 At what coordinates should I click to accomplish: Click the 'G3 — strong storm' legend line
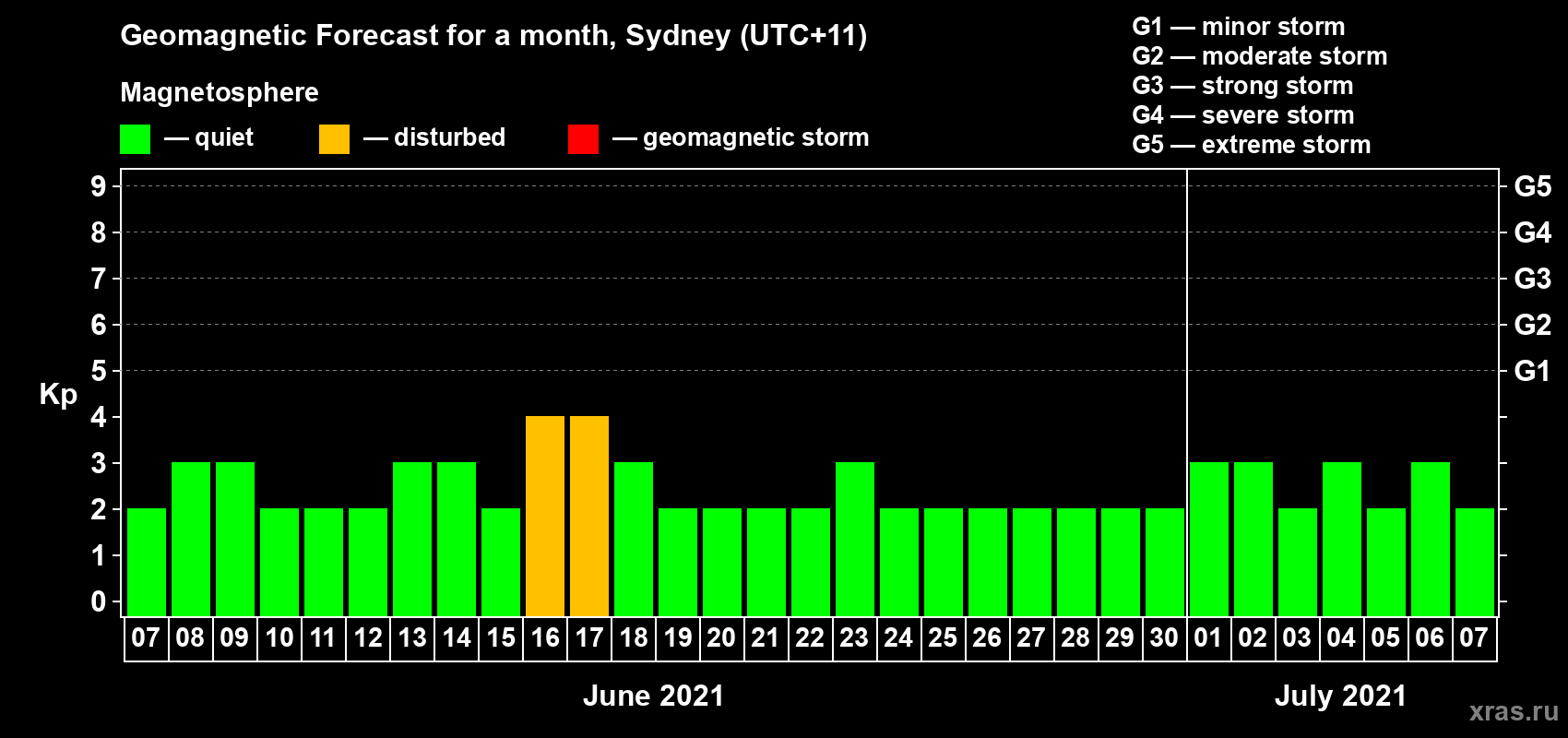[x=1242, y=86]
